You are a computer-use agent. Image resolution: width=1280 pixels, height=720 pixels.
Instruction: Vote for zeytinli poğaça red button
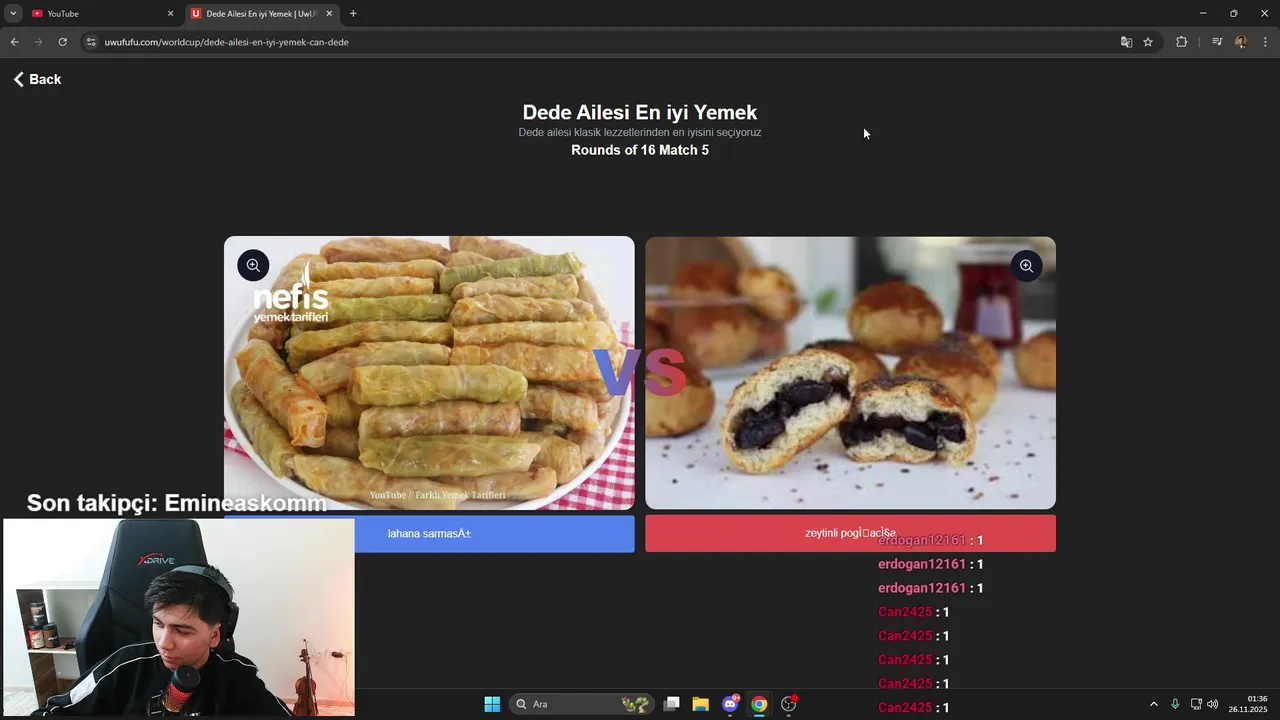click(850, 533)
